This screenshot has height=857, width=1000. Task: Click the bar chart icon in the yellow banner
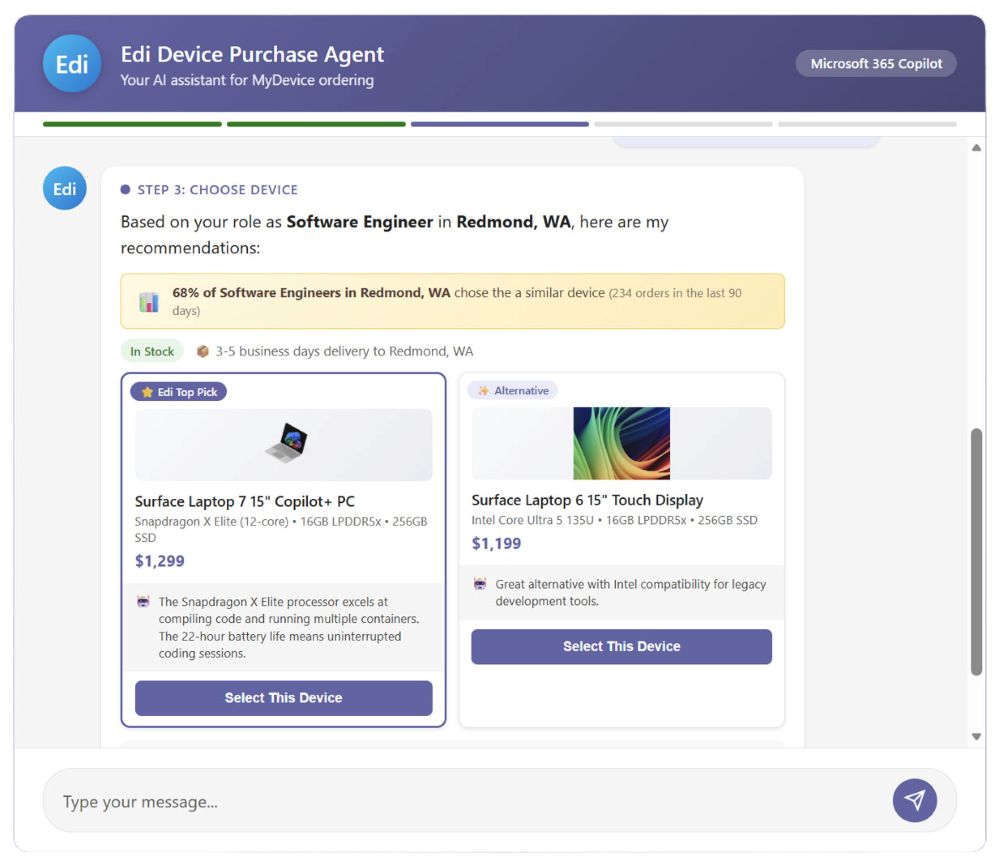pyautogui.click(x=149, y=302)
